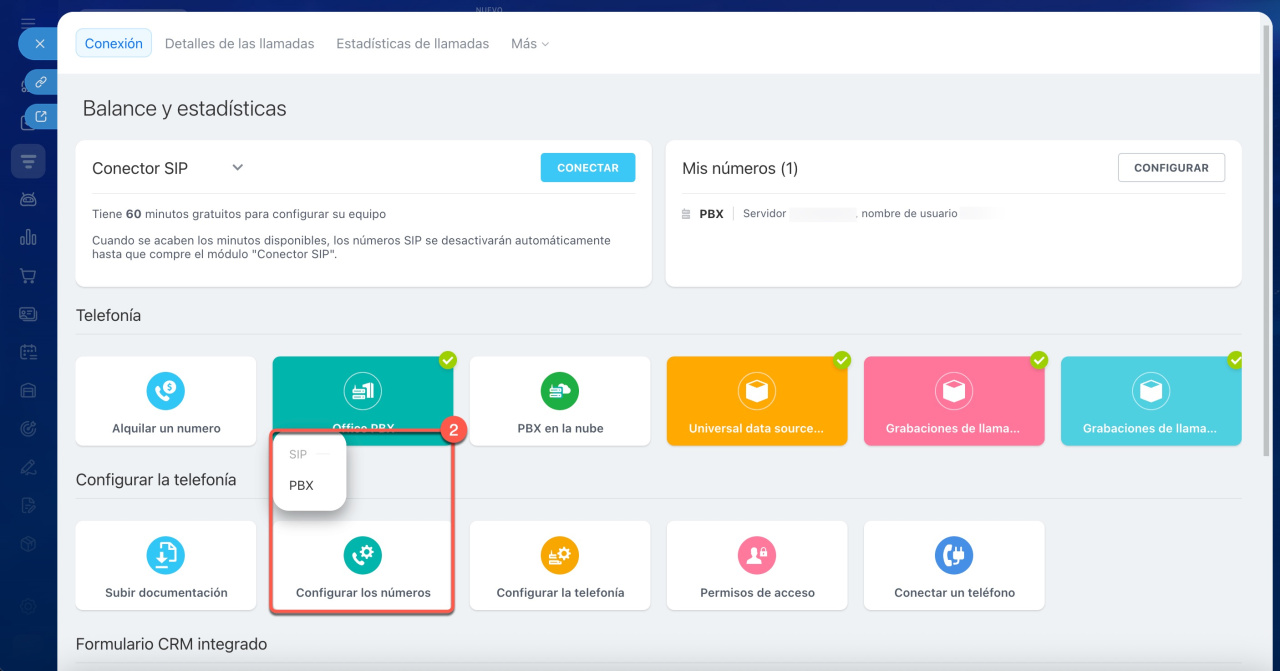Open Configurar los números gear icon

(x=363, y=554)
